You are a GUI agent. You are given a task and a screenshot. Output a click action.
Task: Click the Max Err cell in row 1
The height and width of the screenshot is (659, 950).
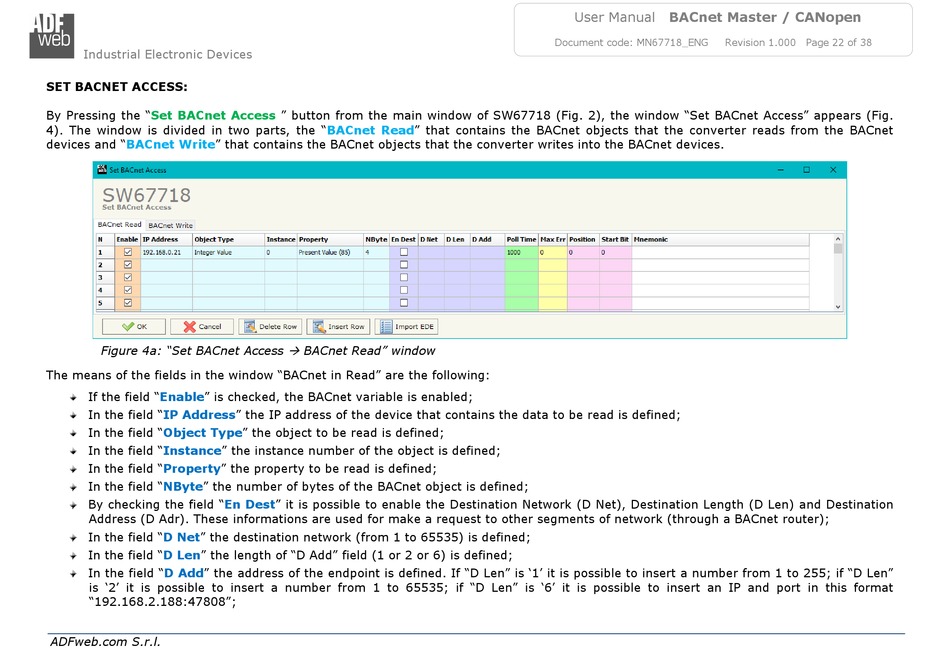click(553, 252)
